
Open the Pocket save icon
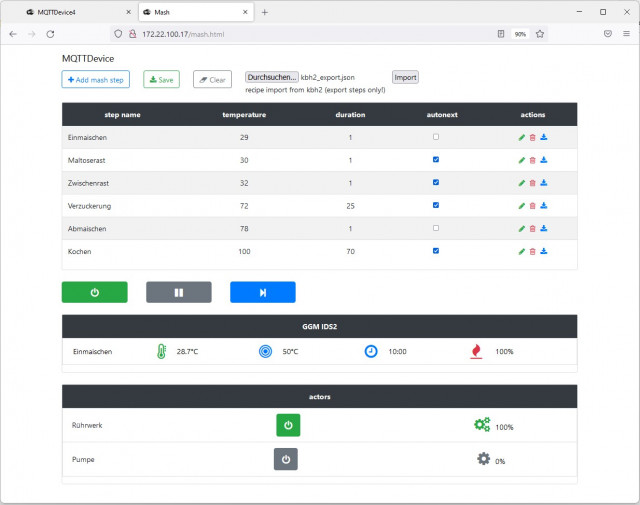608,34
